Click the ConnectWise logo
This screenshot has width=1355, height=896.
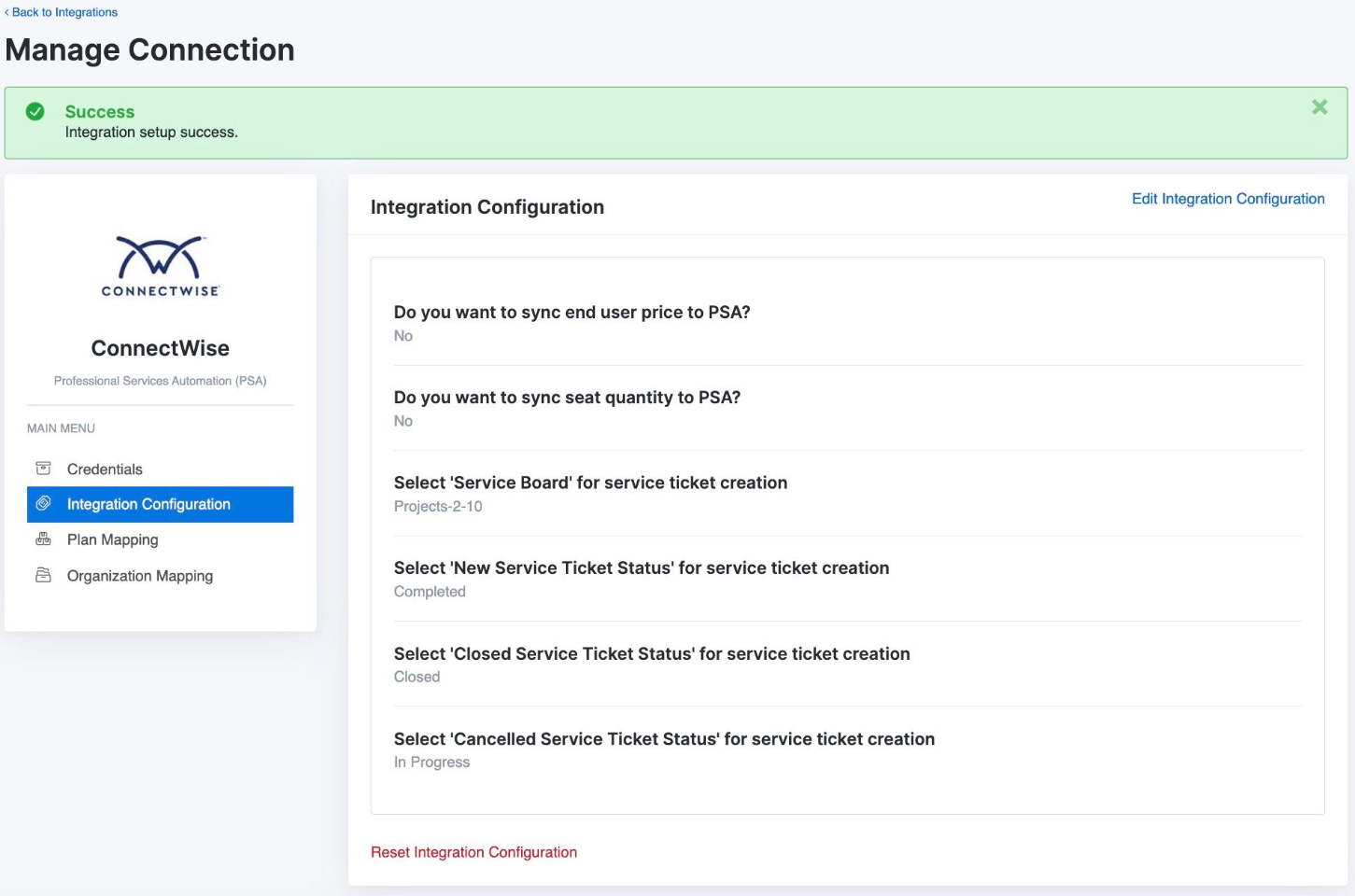tap(161, 266)
